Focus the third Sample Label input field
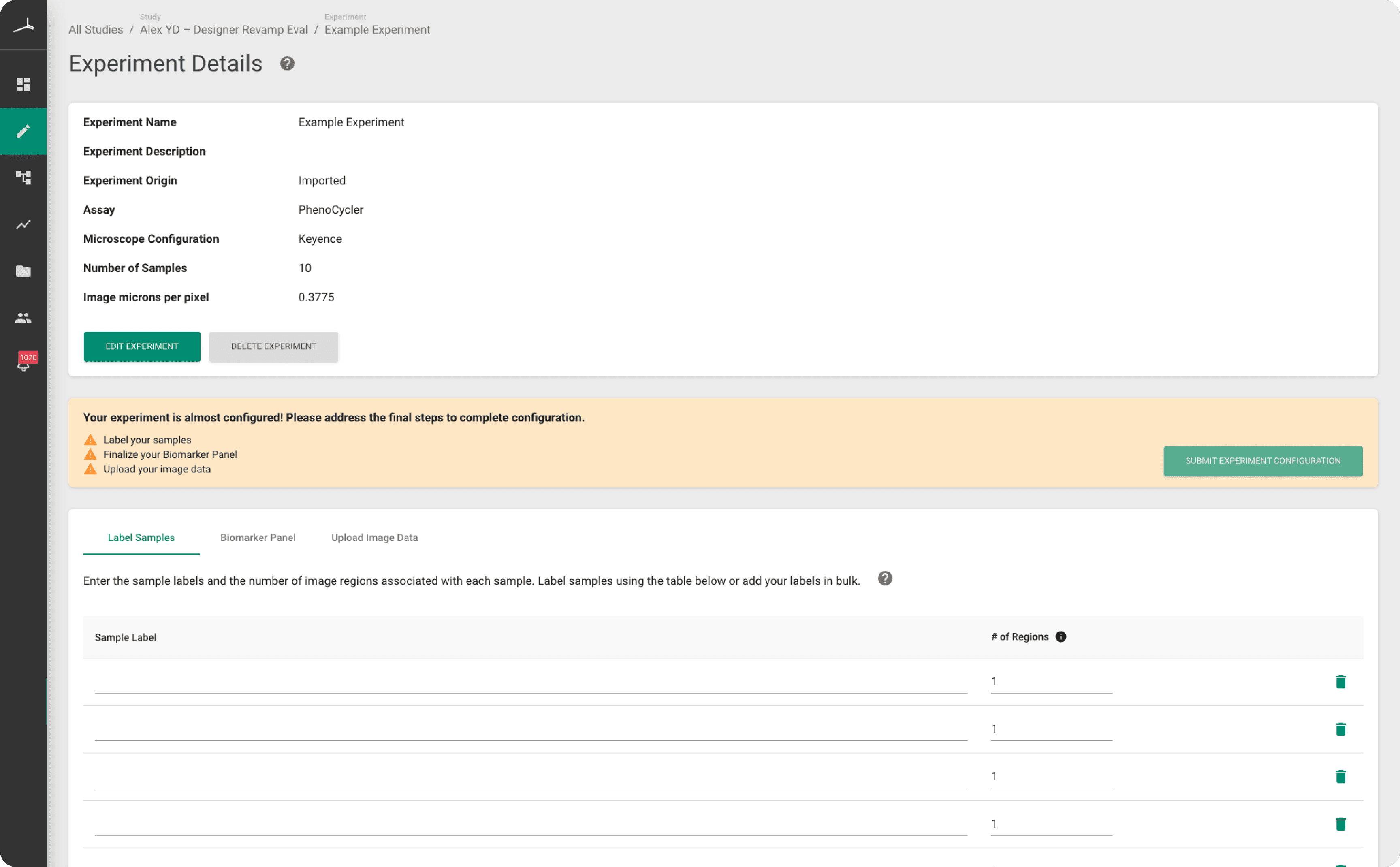The width and height of the screenshot is (1400, 867). pos(531,776)
